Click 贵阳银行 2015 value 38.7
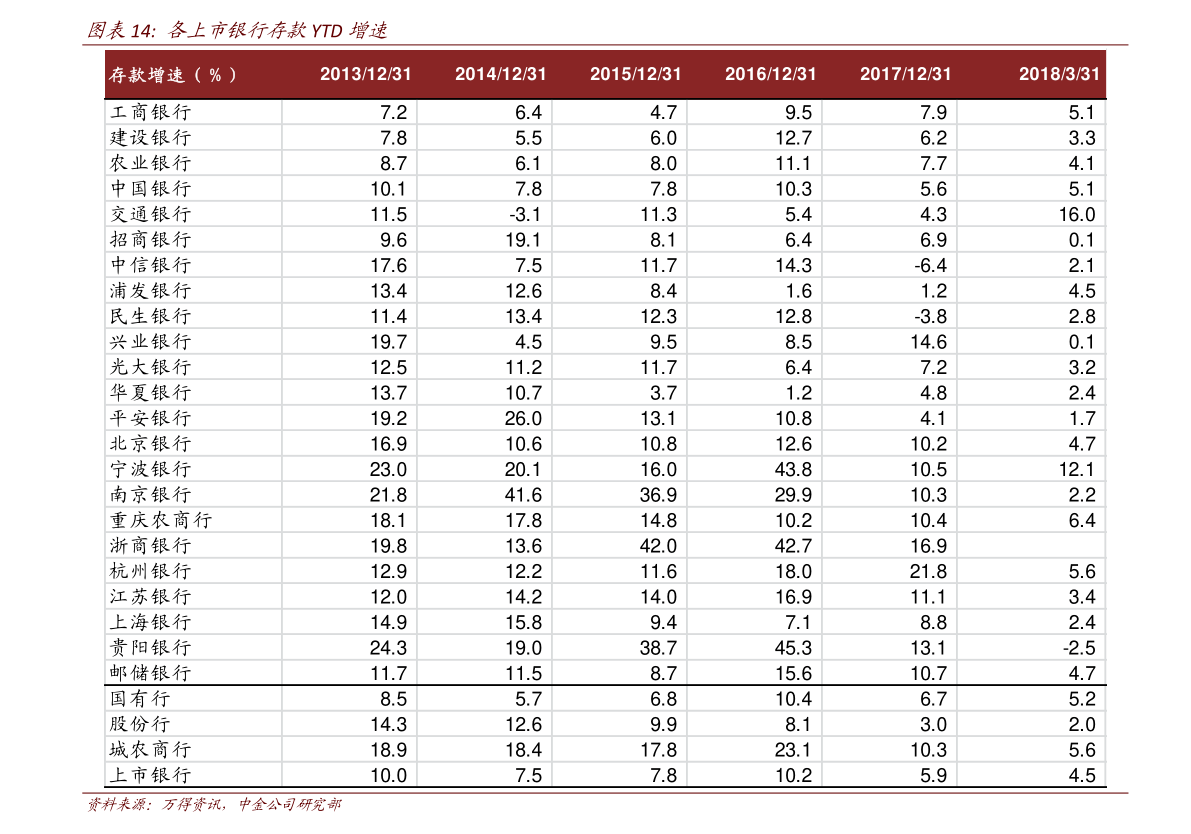Screen dimensions: 1191x834 tap(659, 649)
